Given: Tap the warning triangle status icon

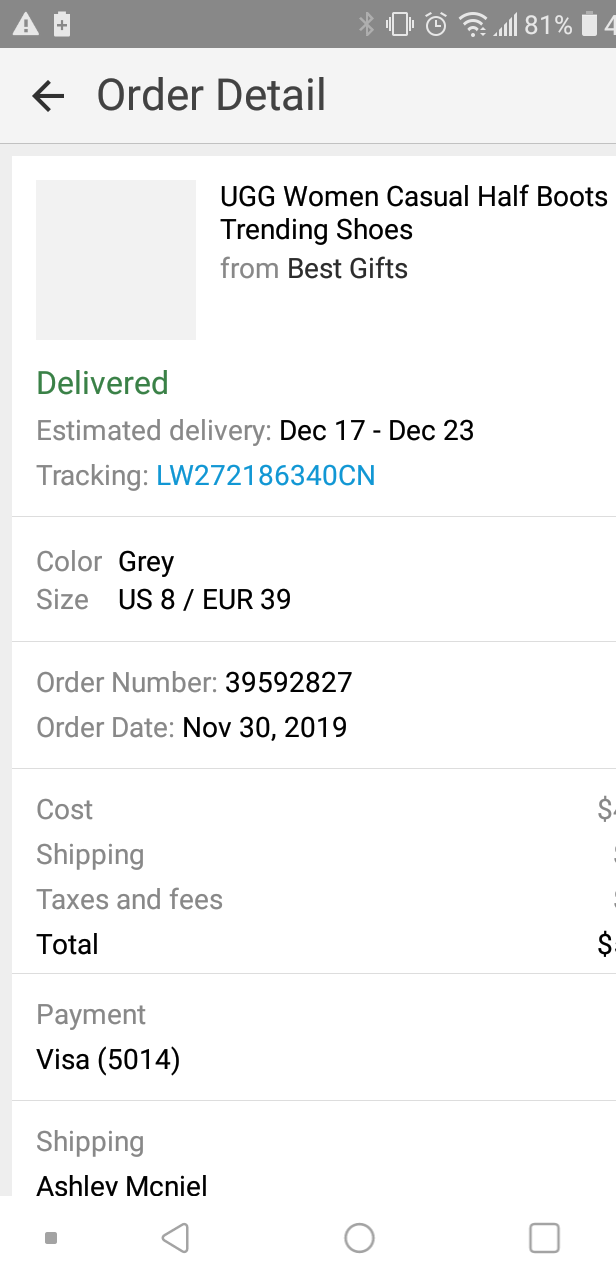Looking at the screenshot, I should point(25,24).
